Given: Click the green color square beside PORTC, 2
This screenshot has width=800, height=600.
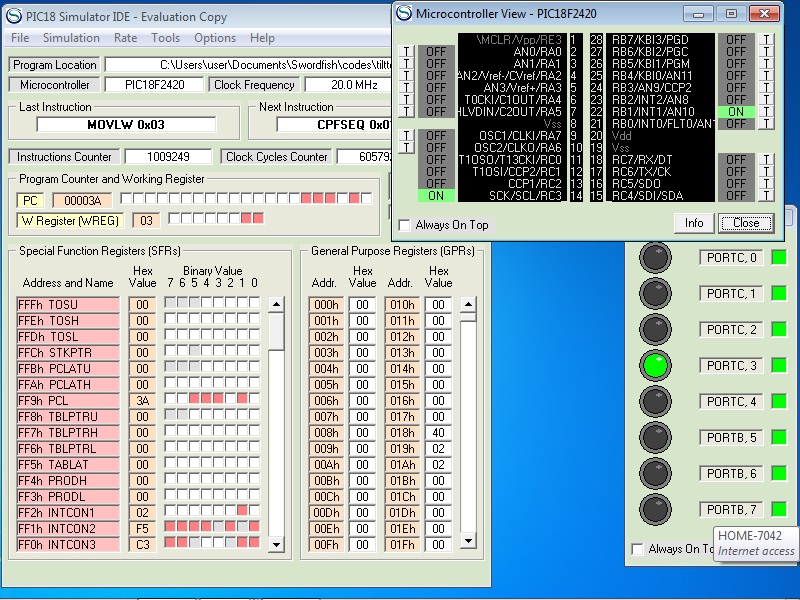Looking at the screenshot, I should coord(779,330).
